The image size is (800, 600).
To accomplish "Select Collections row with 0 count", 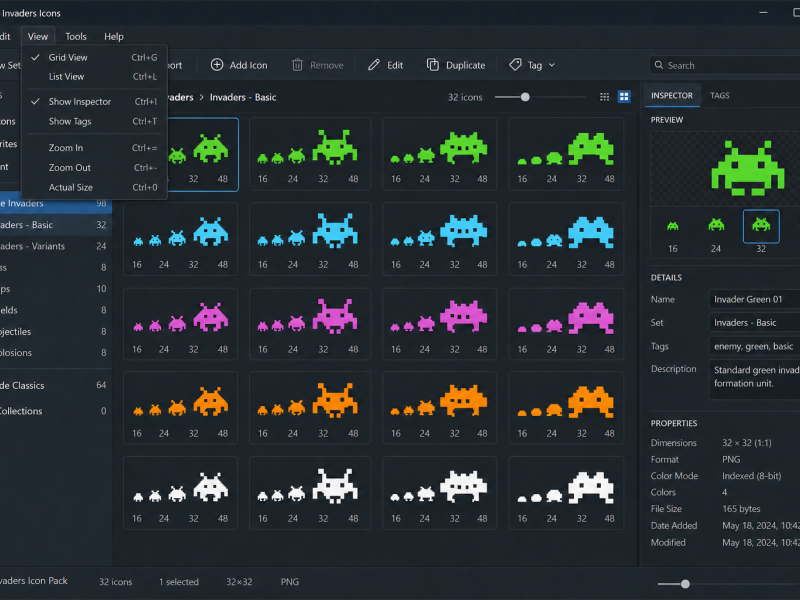I will pos(56,411).
